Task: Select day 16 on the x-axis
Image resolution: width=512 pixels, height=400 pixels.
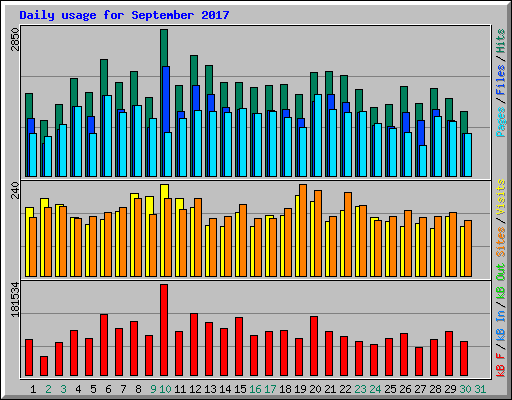Action: coord(255,389)
